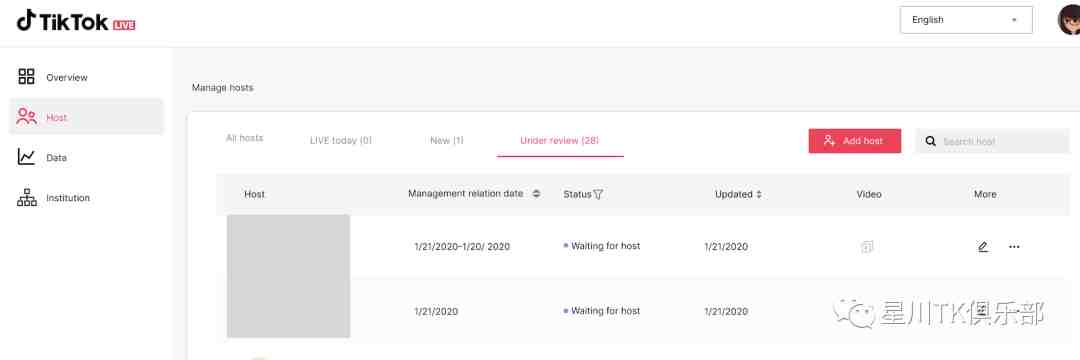Click the Add host button

[855, 140]
